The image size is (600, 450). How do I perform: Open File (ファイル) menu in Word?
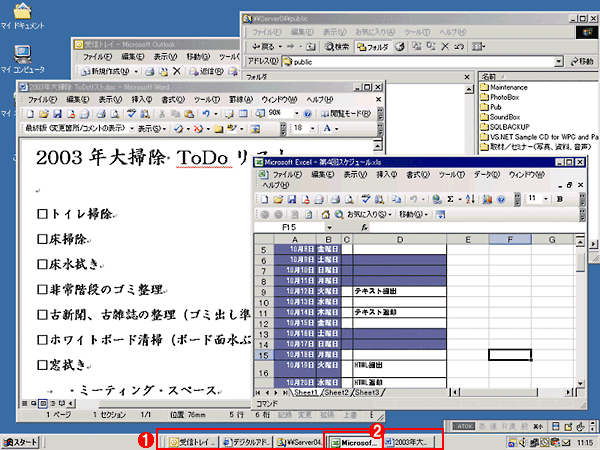pyautogui.click(x=42, y=99)
